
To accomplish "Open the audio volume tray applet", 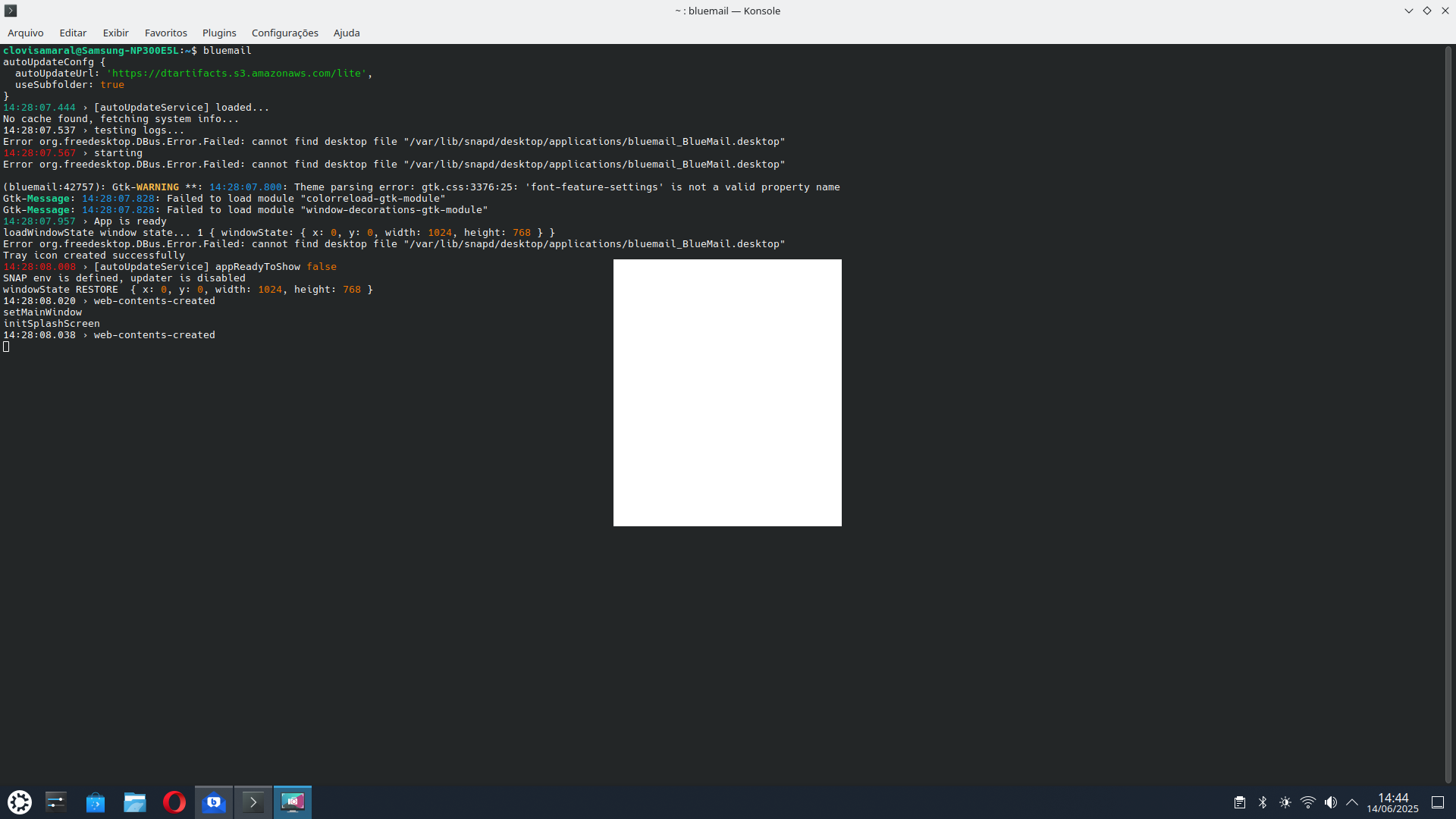I will [1331, 802].
